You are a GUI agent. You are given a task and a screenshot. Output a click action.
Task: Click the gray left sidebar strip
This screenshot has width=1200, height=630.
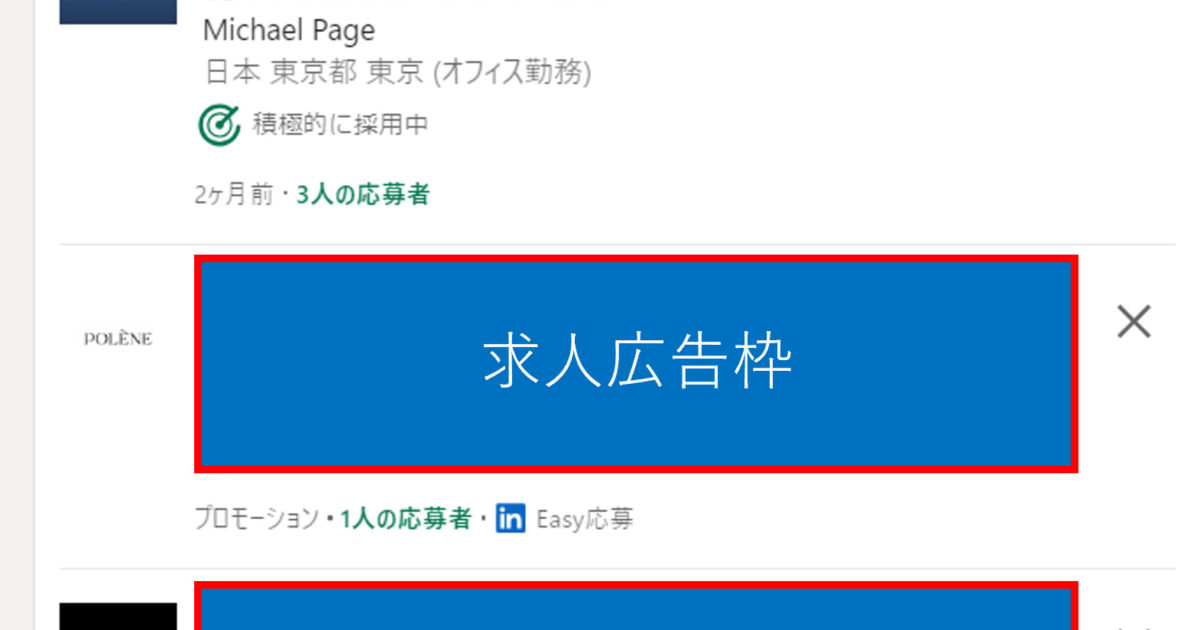click(17, 315)
